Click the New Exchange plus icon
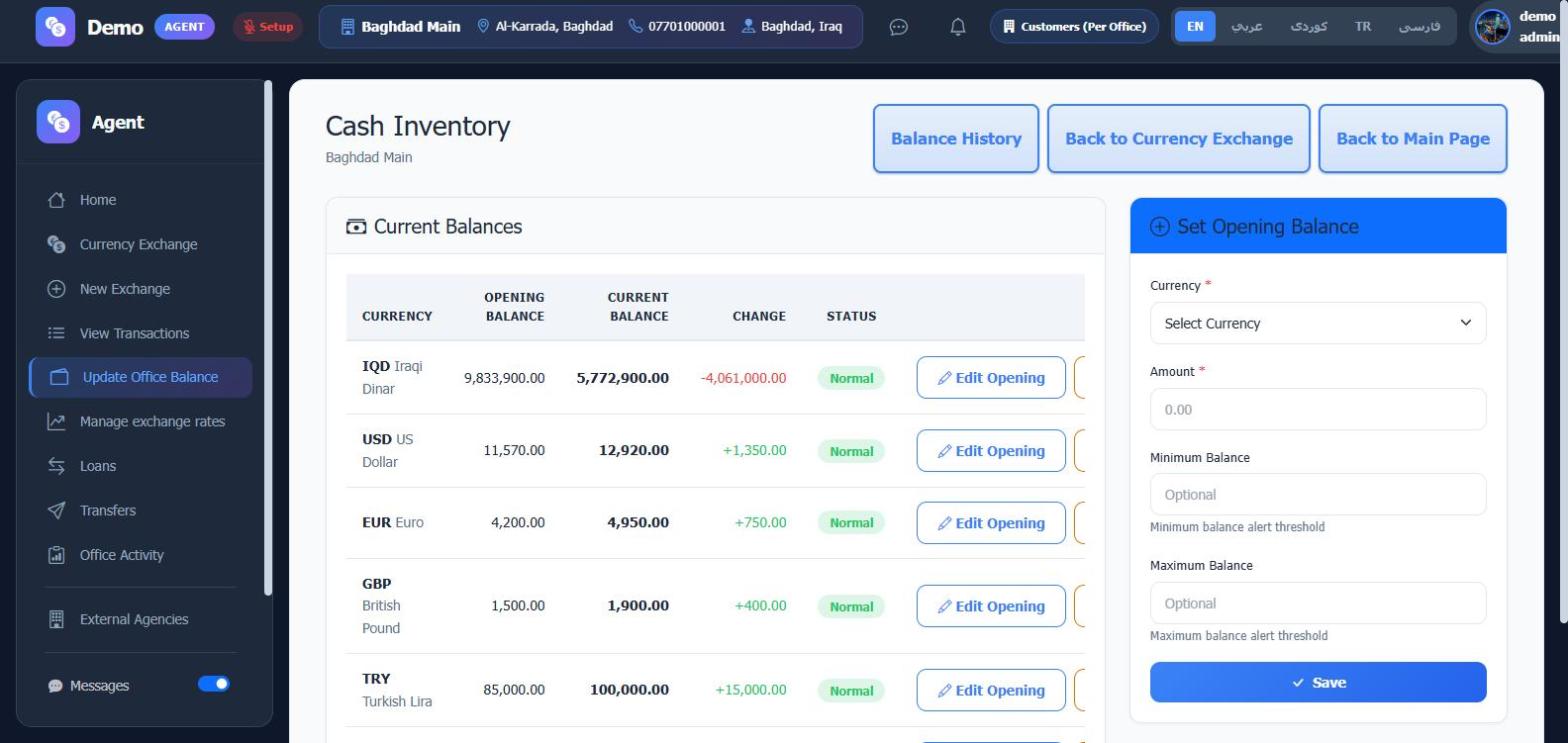Screen dimensions: 1568x743 (x=57, y=289)
